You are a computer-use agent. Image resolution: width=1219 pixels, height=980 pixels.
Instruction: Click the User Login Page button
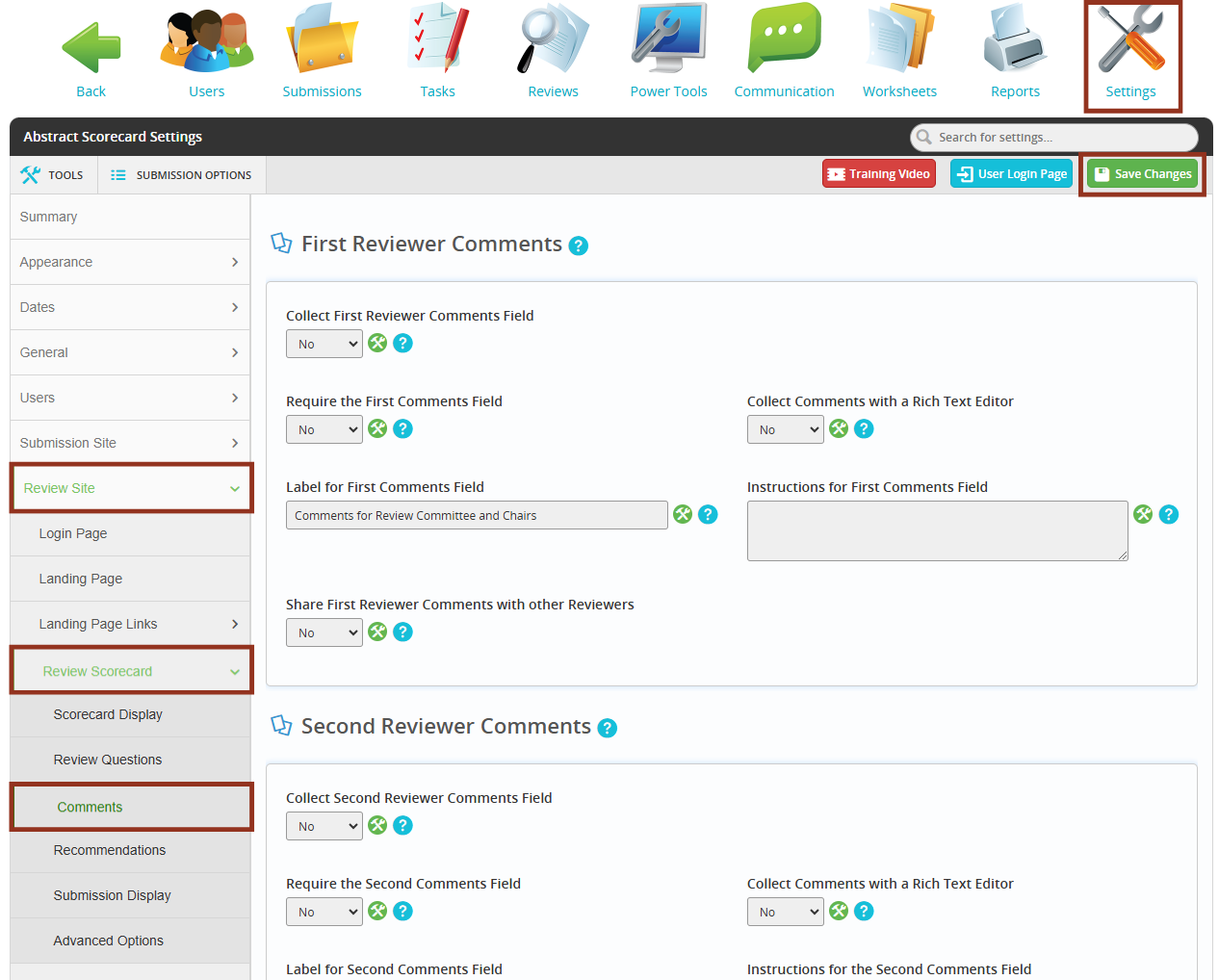tap(1011, 174)
